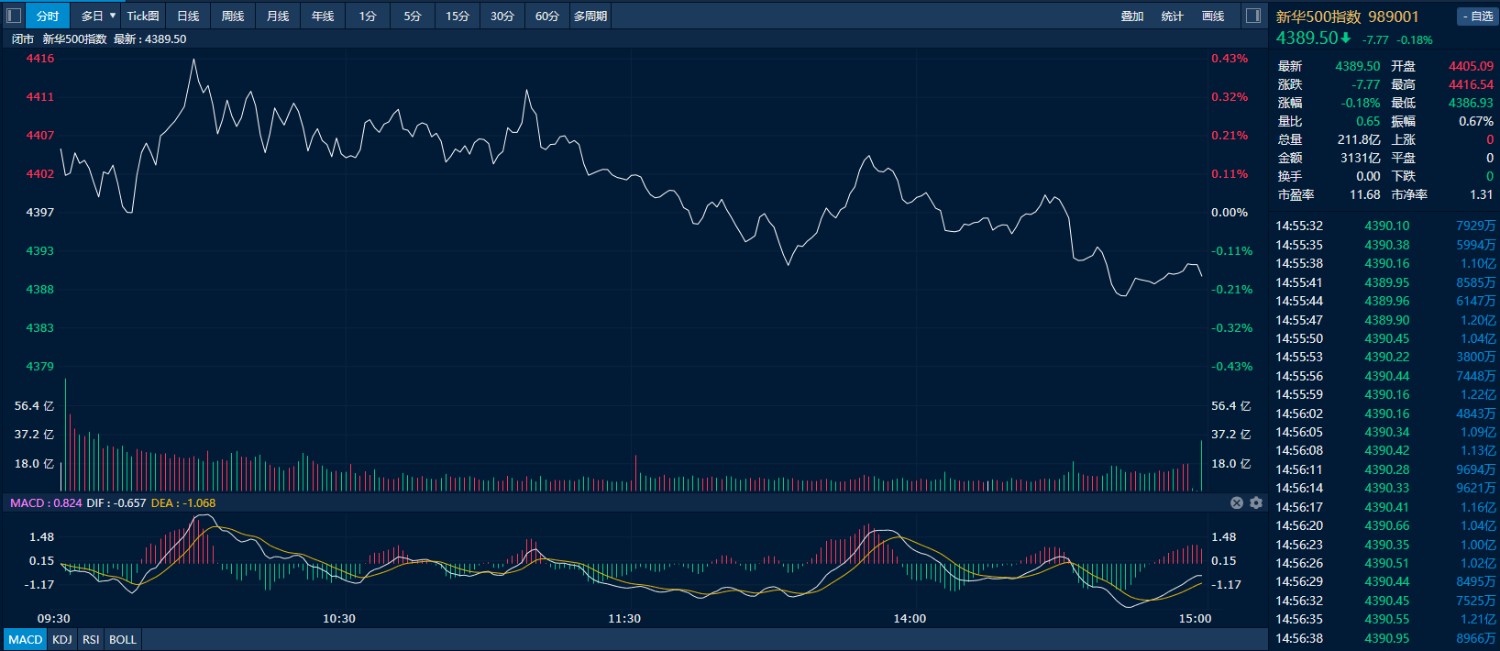The width and height of the screenshot is (1500, 651).
Task: Open the 统计 statistics tool
Action: (x=1172, y=16)
